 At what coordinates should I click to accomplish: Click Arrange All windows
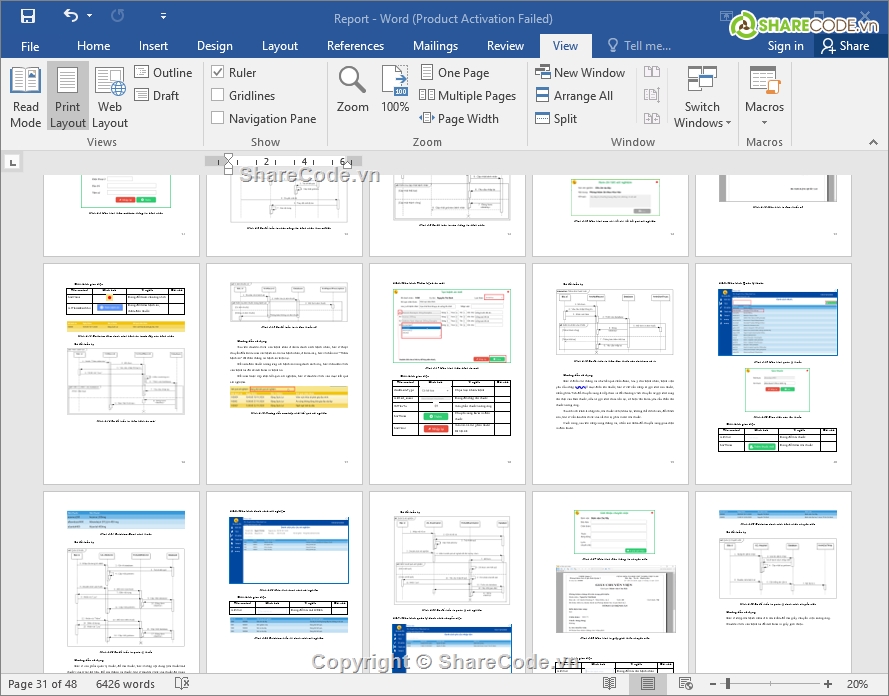coord(574,96)
